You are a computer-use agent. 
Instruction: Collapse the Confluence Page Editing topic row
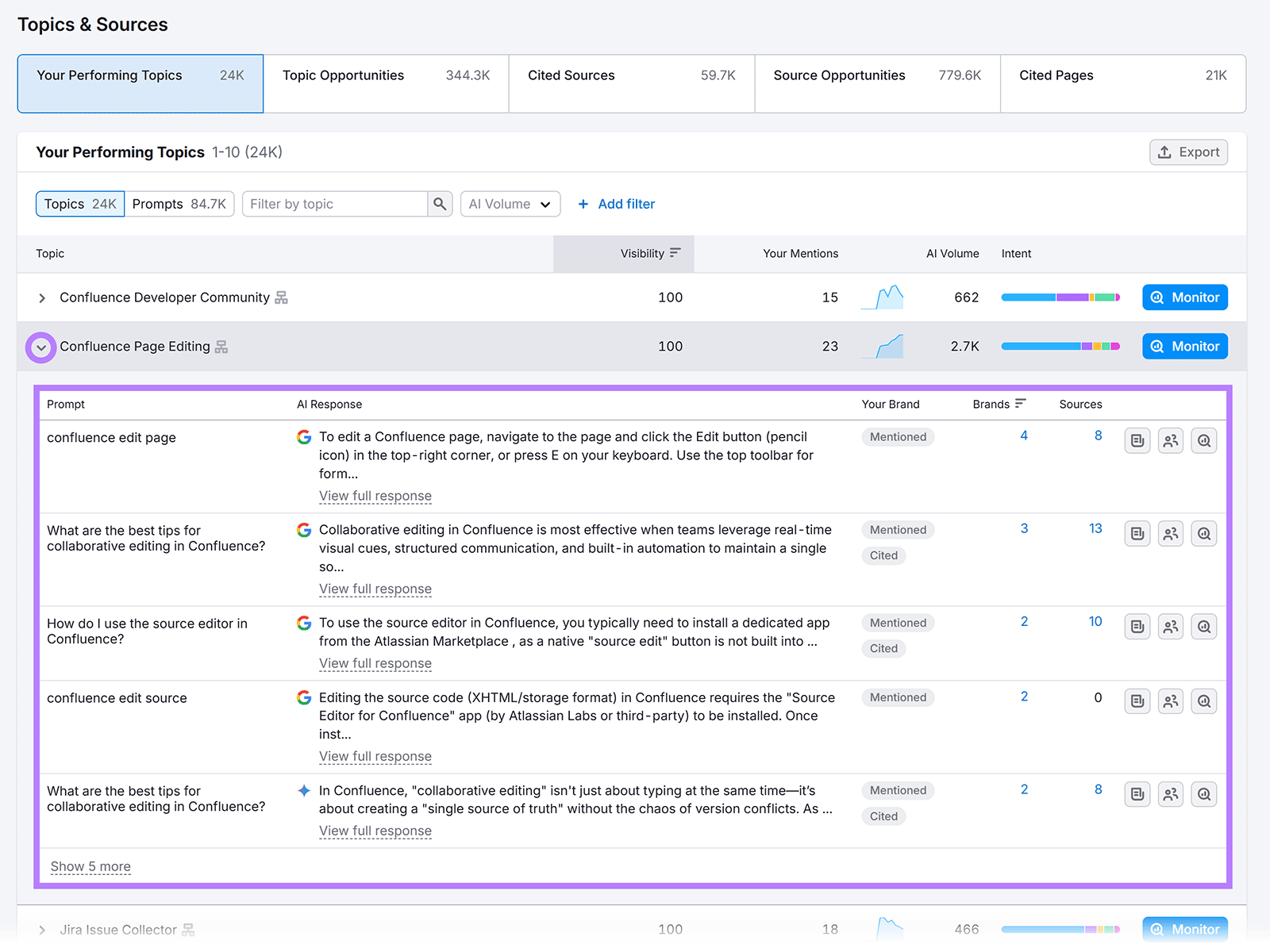40,347
